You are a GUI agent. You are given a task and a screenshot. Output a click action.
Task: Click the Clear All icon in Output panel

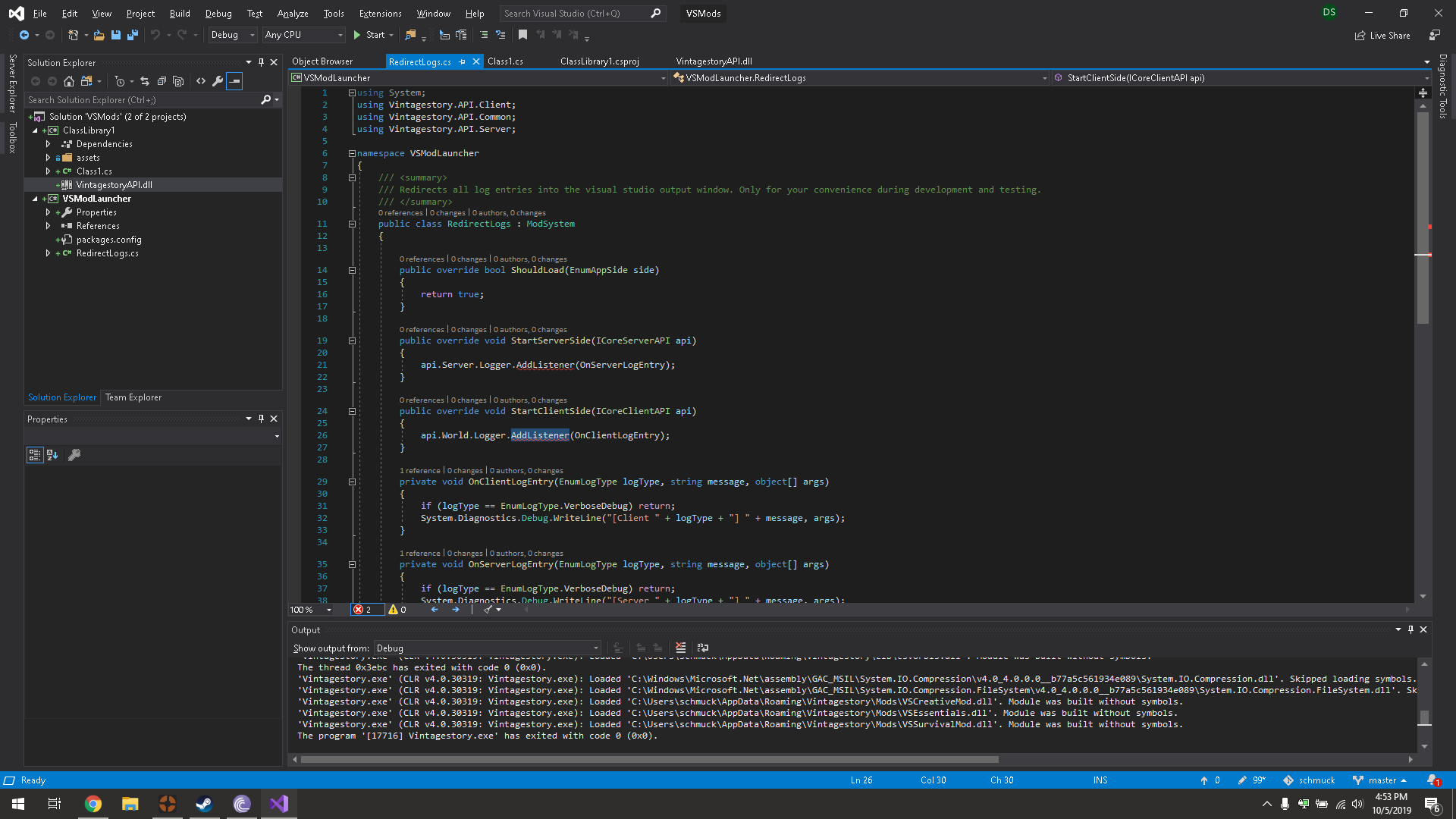pos(680,648)
